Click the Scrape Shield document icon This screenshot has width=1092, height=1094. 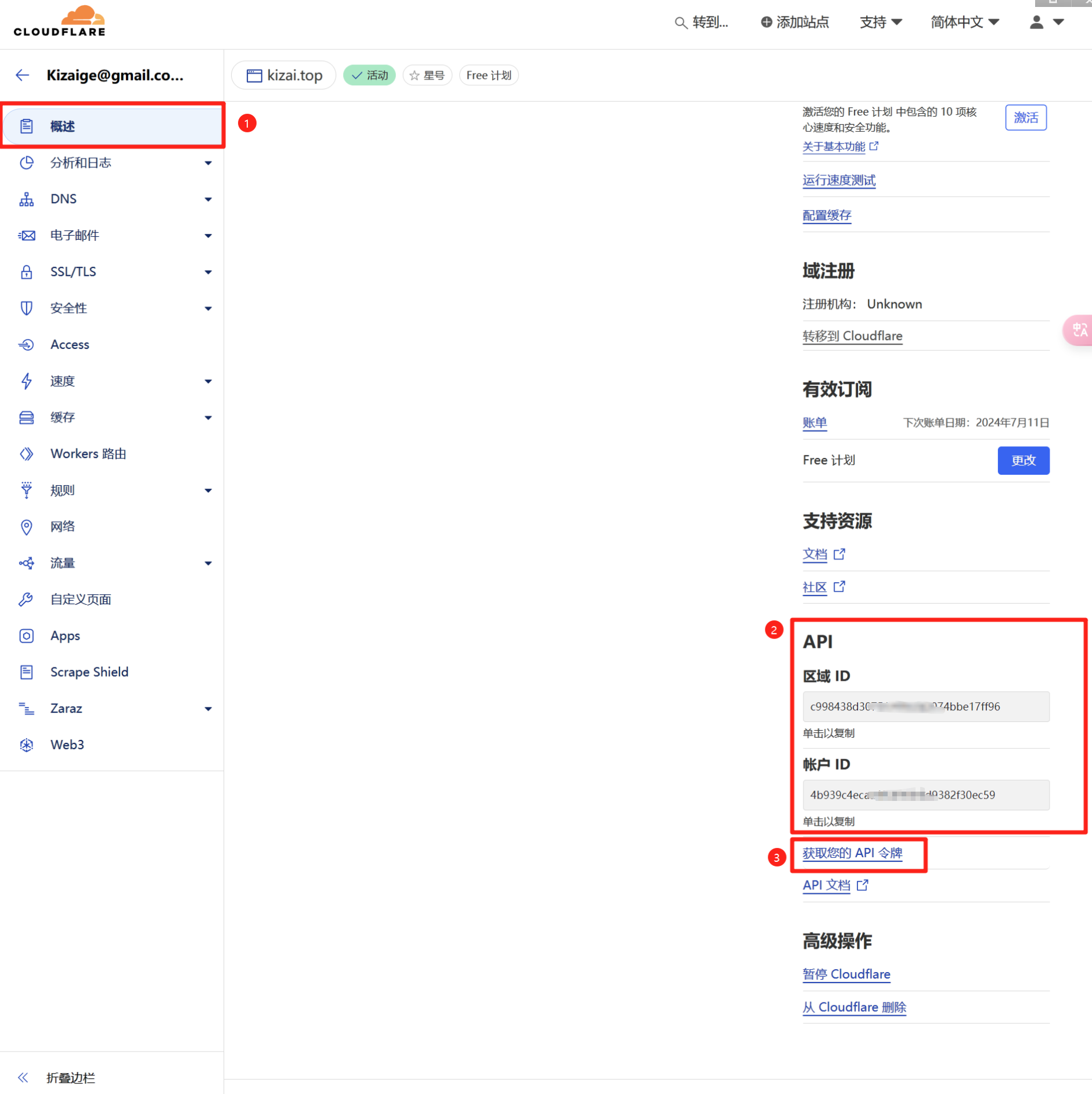pos(26,672)
